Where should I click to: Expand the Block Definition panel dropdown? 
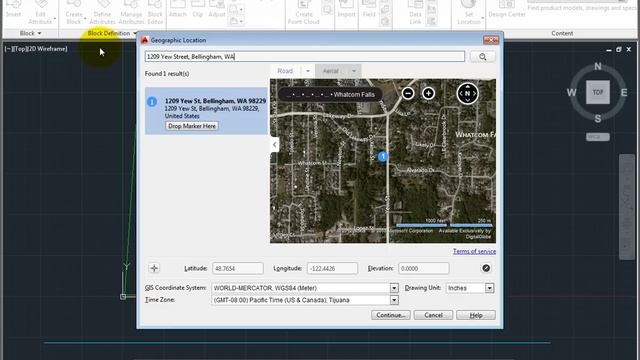click(x=112, y=33)
